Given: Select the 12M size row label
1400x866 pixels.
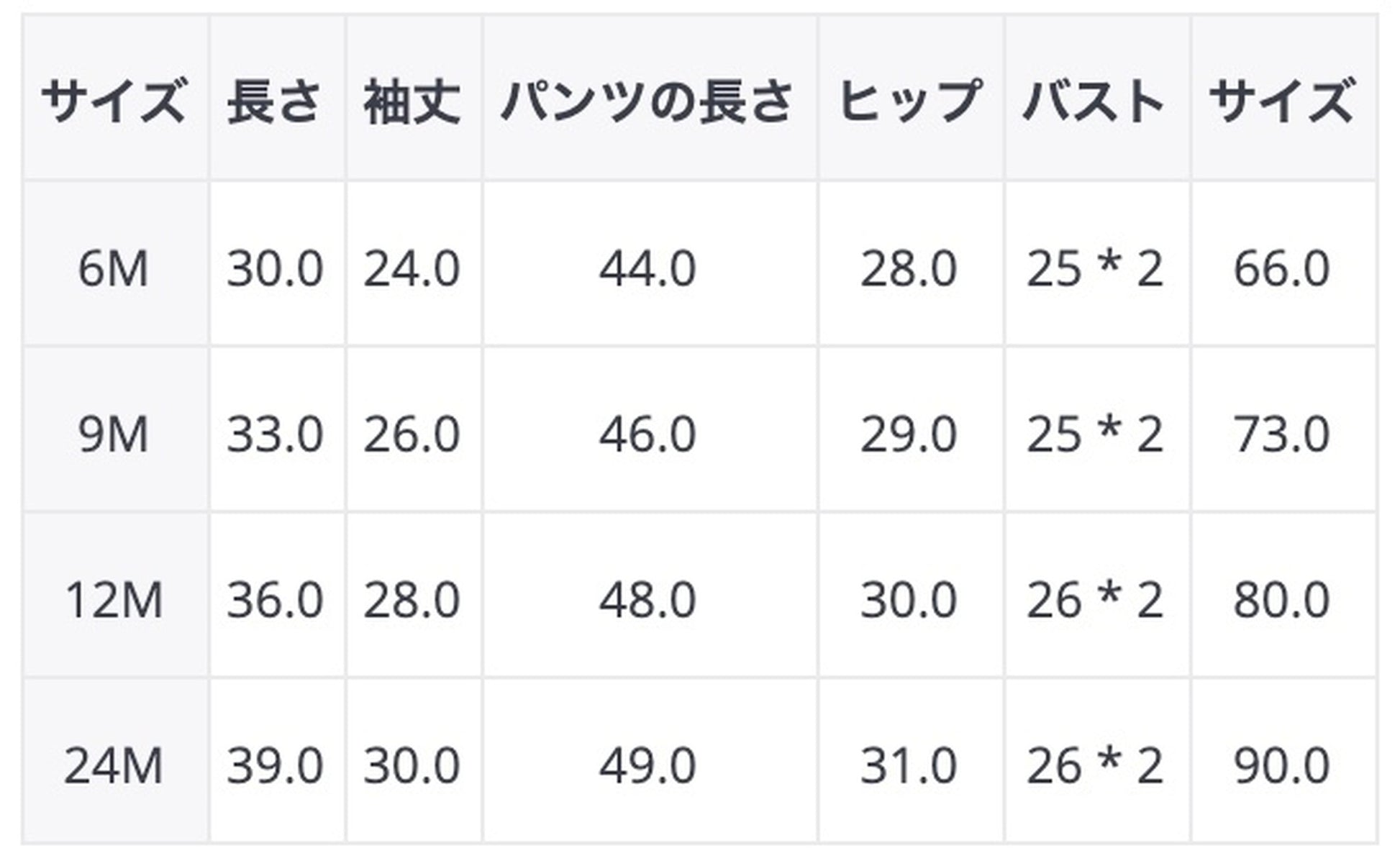Looking at the screenshot, I should coord(114,600).
